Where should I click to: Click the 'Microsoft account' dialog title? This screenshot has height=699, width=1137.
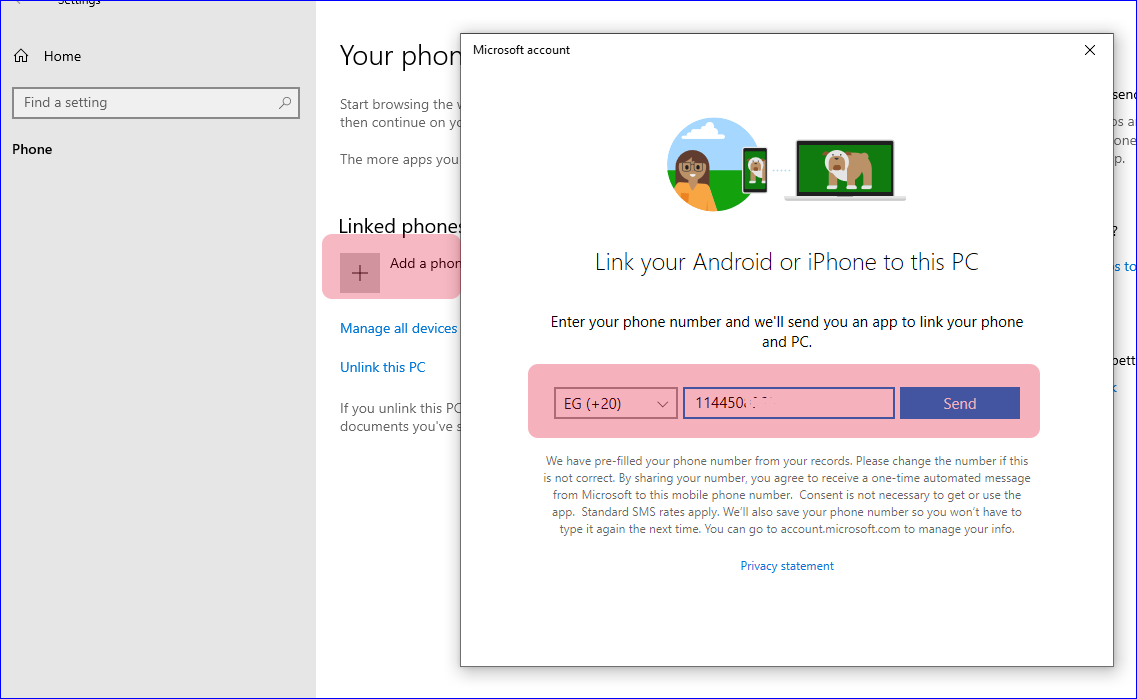pyautogui.click(x=521, y=50)
